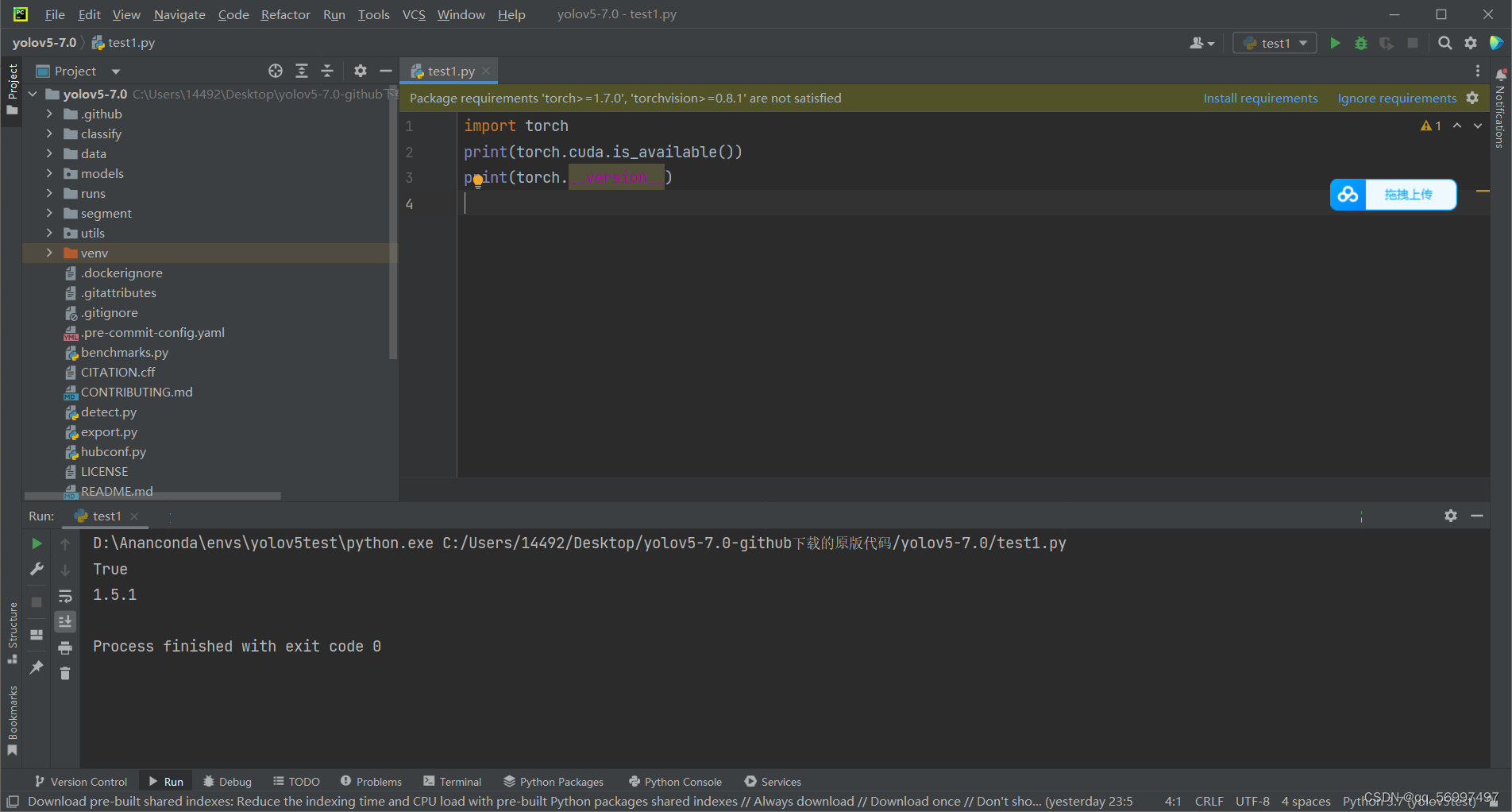Collapse all nodes in Project panel

[x=327, y=71]
